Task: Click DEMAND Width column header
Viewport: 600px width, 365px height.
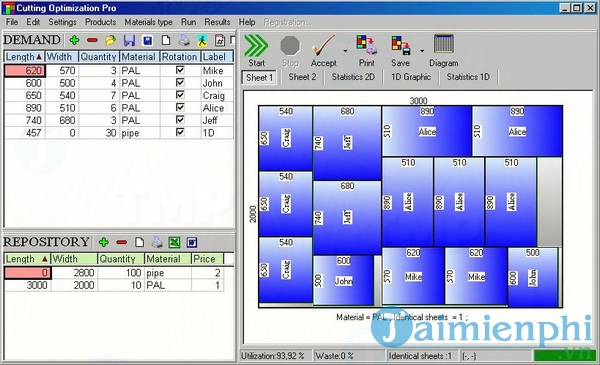Action: coord(62,57)
